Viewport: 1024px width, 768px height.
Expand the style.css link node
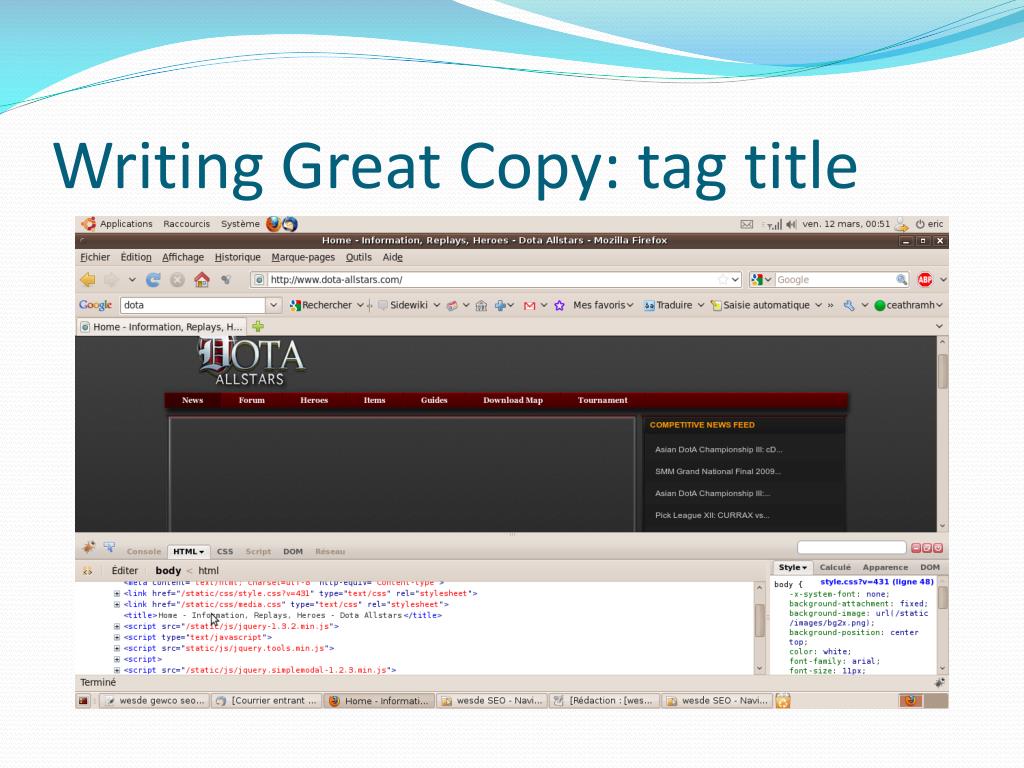117,594
